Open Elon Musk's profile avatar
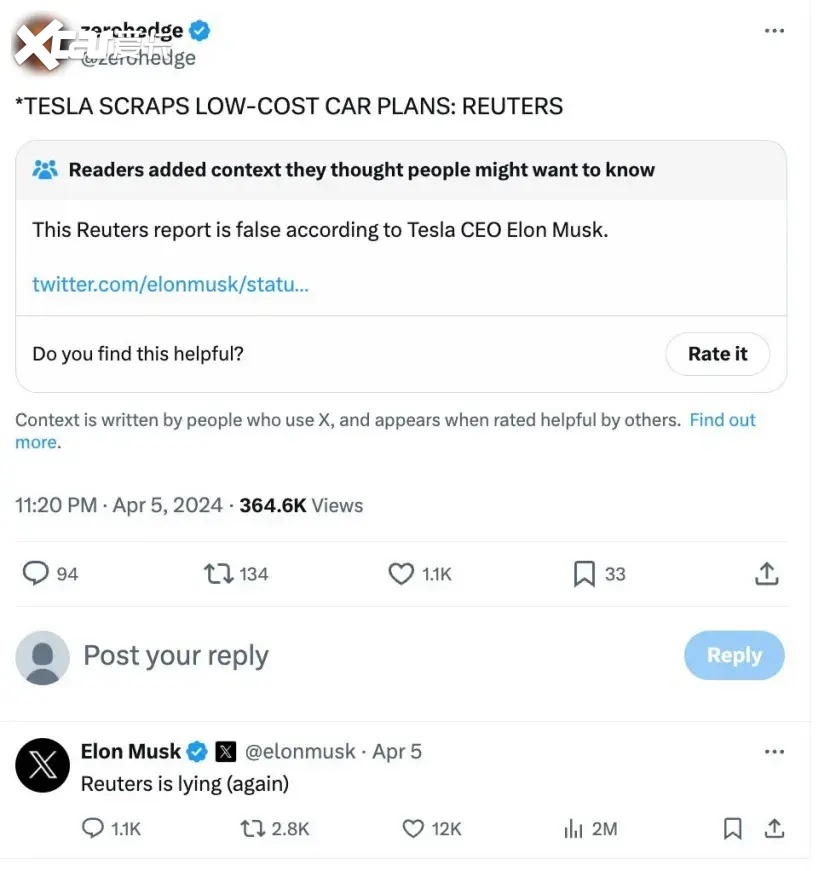This screenshot has width=830, height=871. coord(43,766)
